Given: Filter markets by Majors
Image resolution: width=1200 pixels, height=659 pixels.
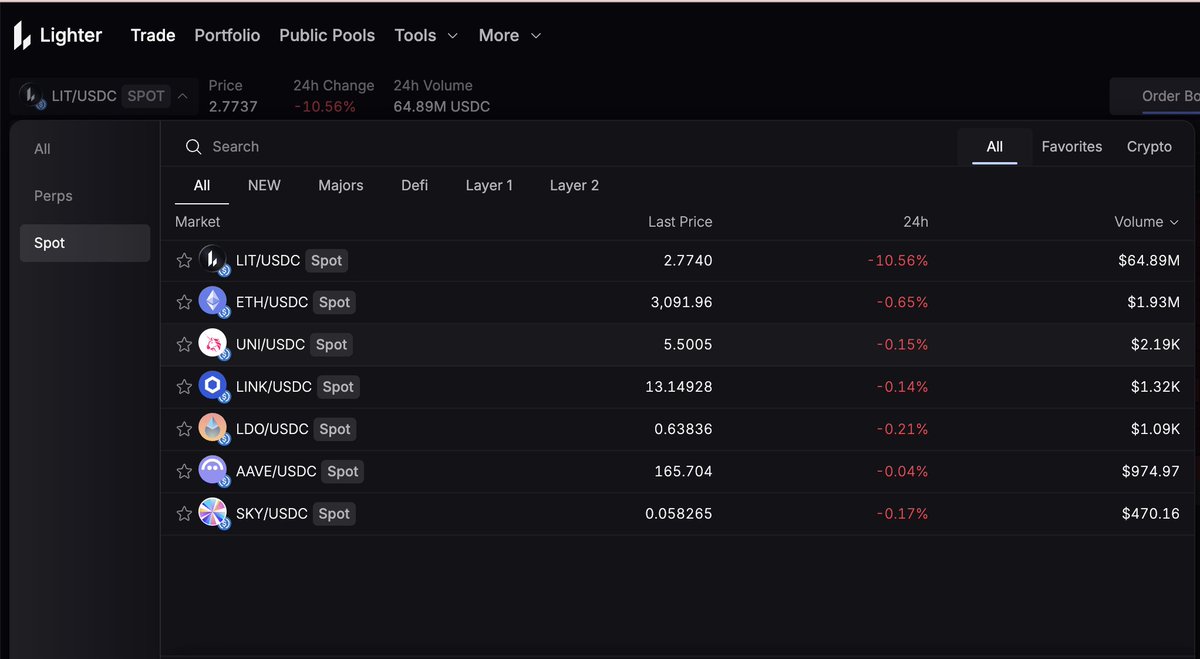Looking at the screenshot, I should click(341, 185).
